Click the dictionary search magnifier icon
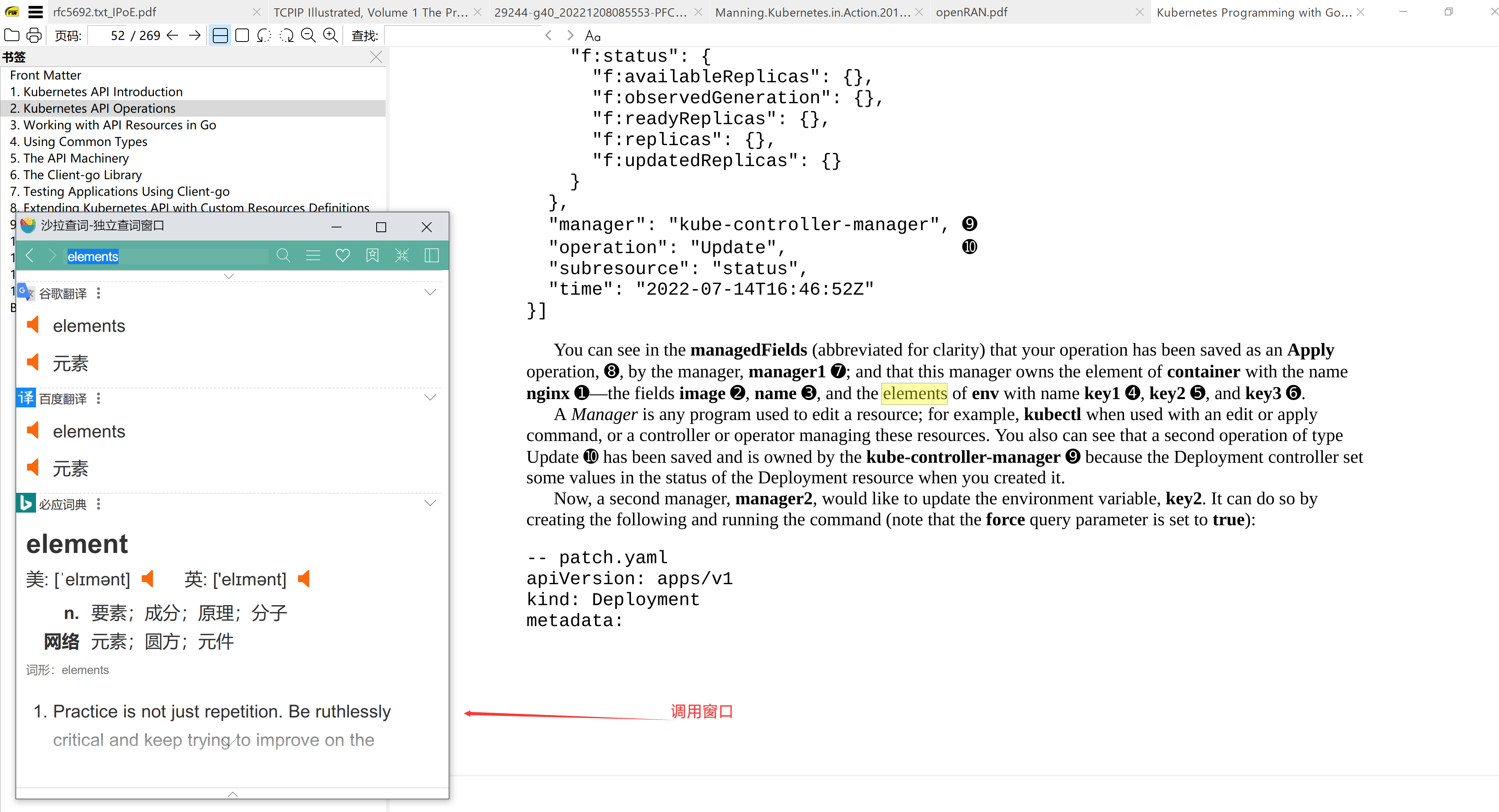This screenshot has height=812, width=1499. coord(283,256)
